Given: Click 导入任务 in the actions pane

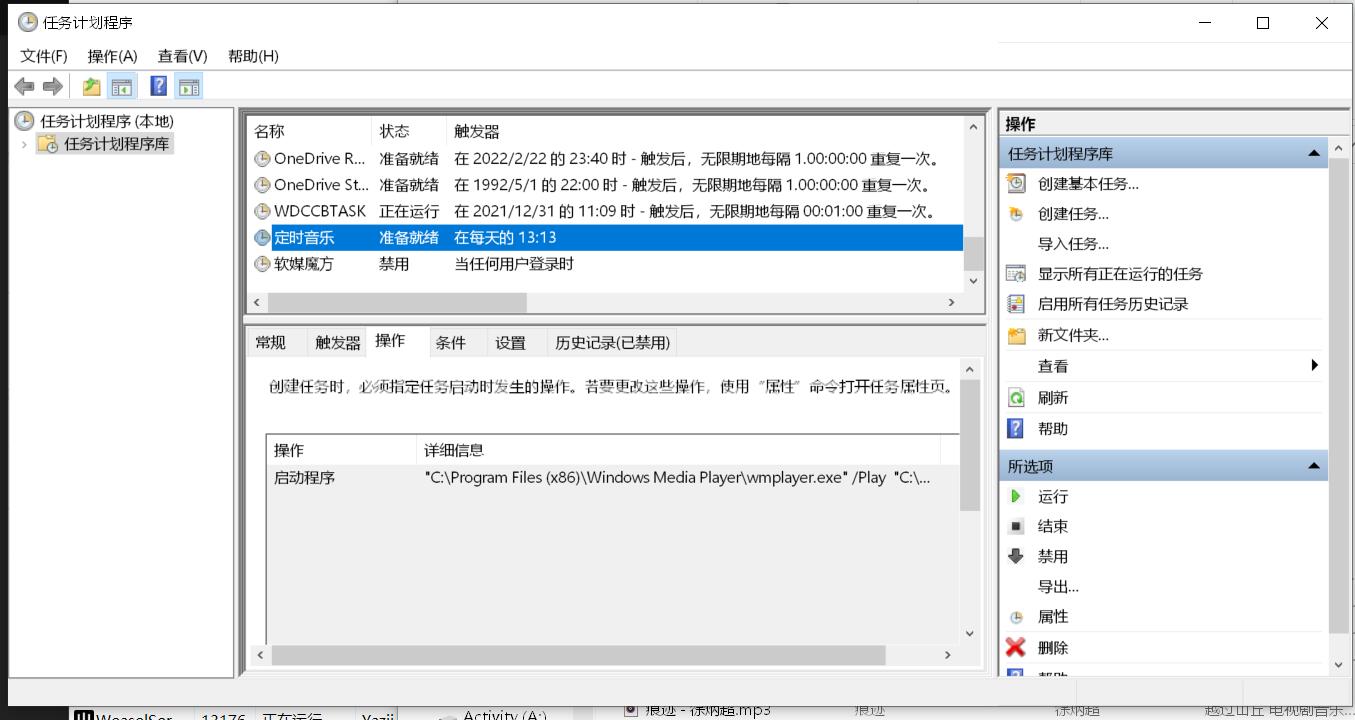Looking at the screenshot, I should (x=1072, y=244).
